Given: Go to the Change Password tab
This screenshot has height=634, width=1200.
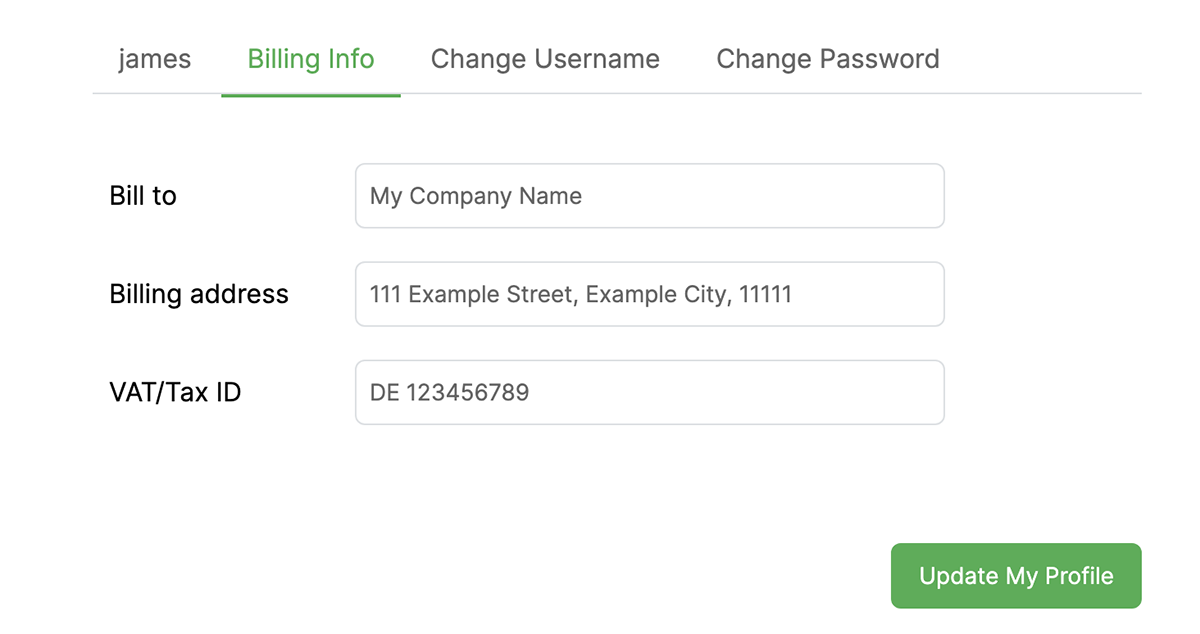Looking at the screenshot, I should tap(827, 59).
